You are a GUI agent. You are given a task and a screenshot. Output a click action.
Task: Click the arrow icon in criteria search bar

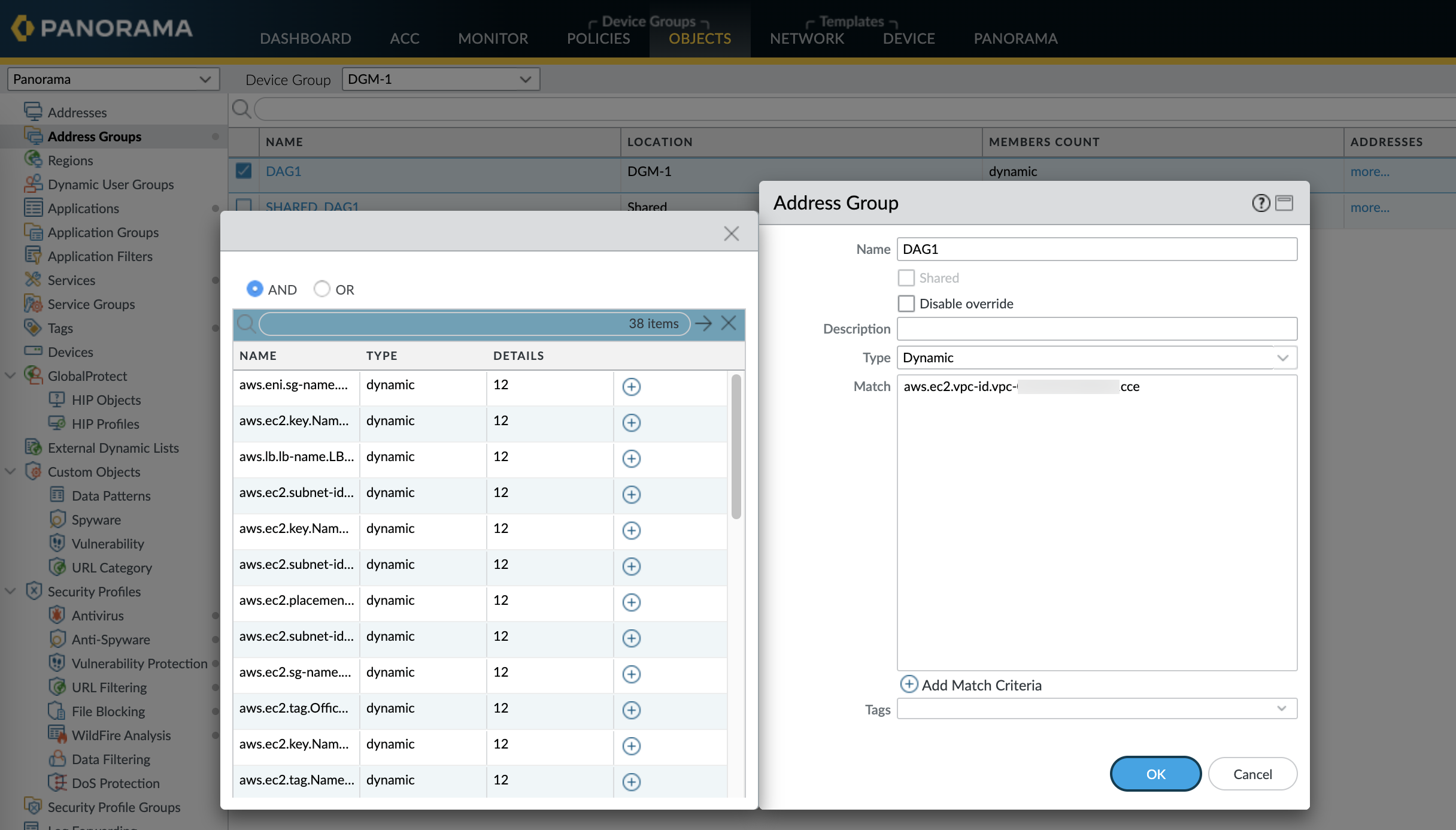[x=703, y=323]
